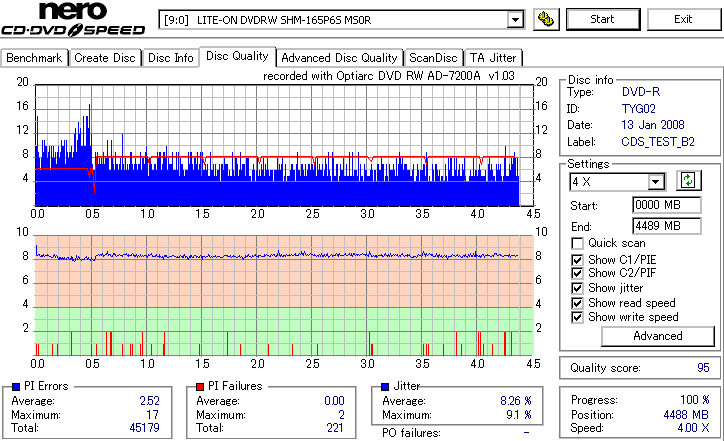Click the blue PI Errors legend square
Screen dimensions: 724x441
(16, 387)
